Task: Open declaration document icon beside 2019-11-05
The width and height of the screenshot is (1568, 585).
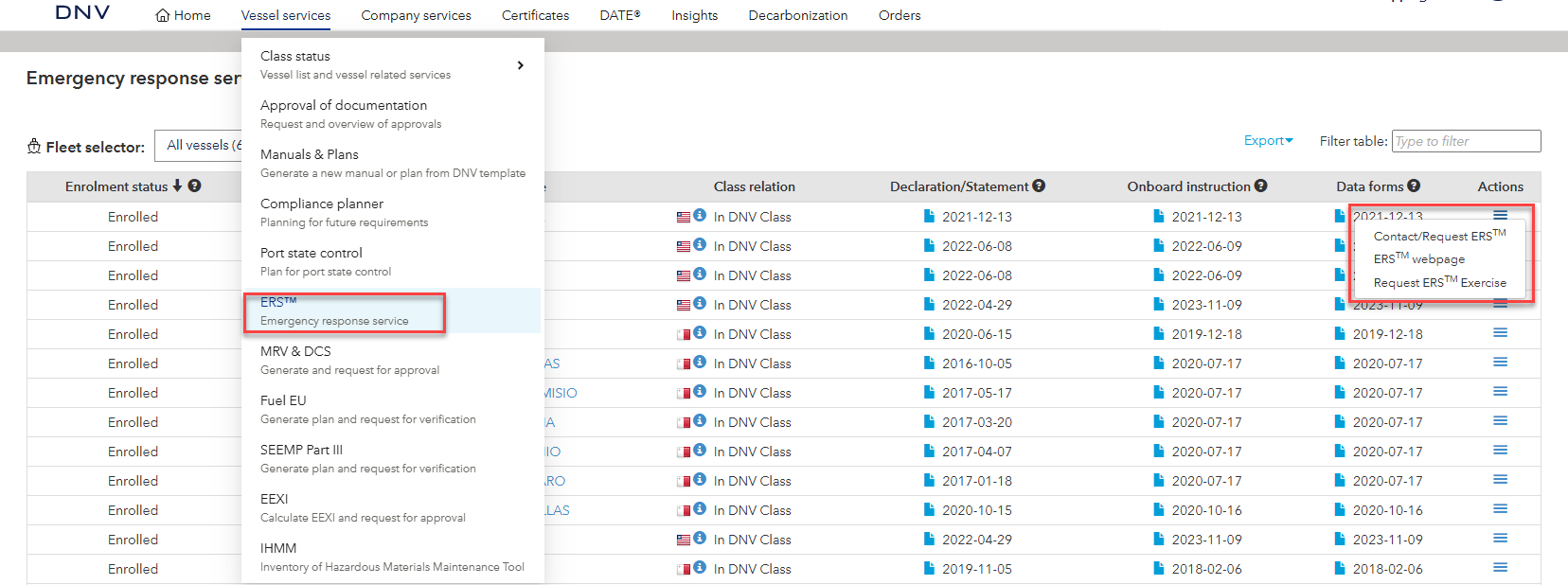Action: [x=930, y=568]
